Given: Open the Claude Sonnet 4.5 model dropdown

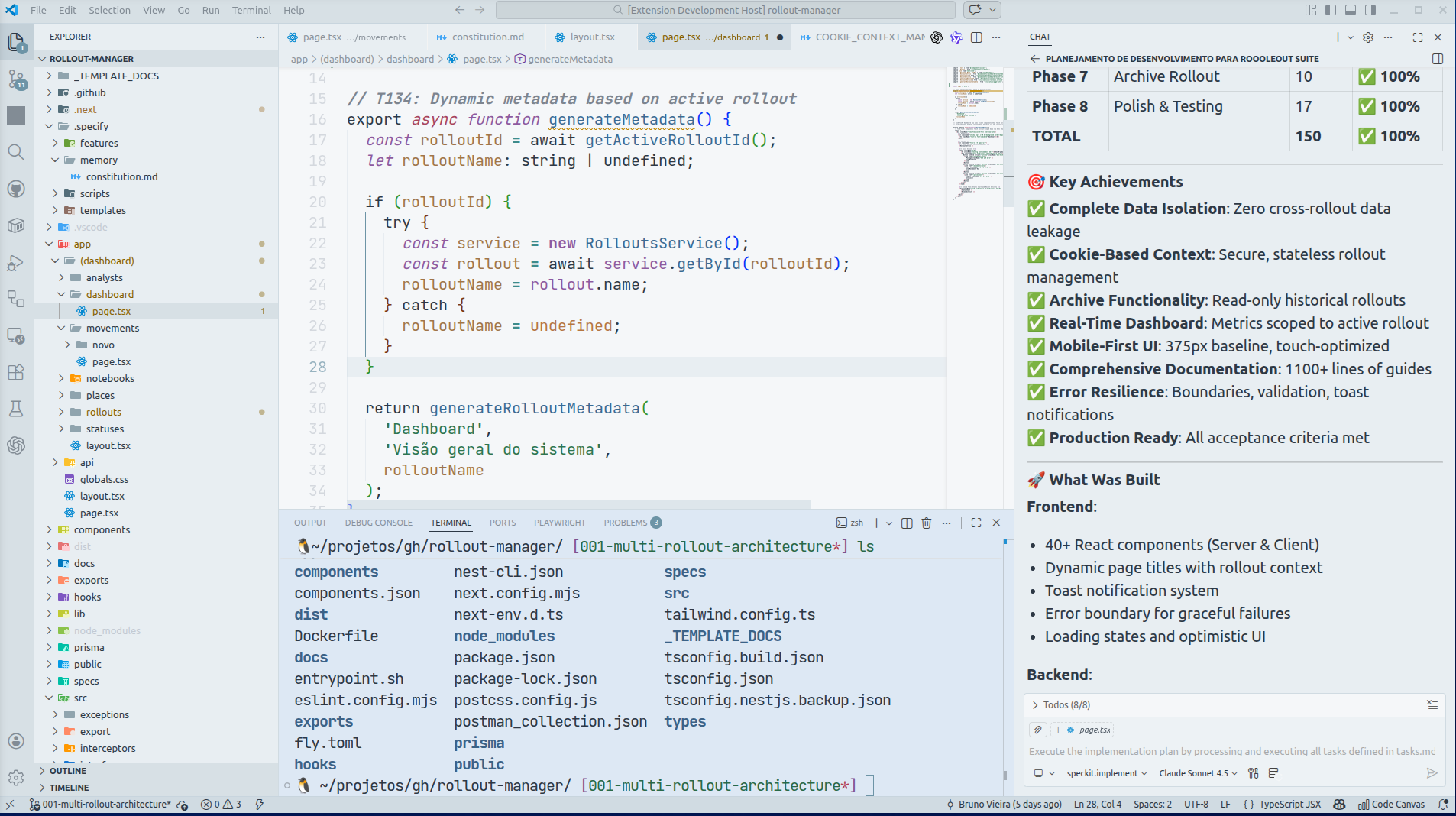Looking at the screenshot, I should coord(1197,773).
